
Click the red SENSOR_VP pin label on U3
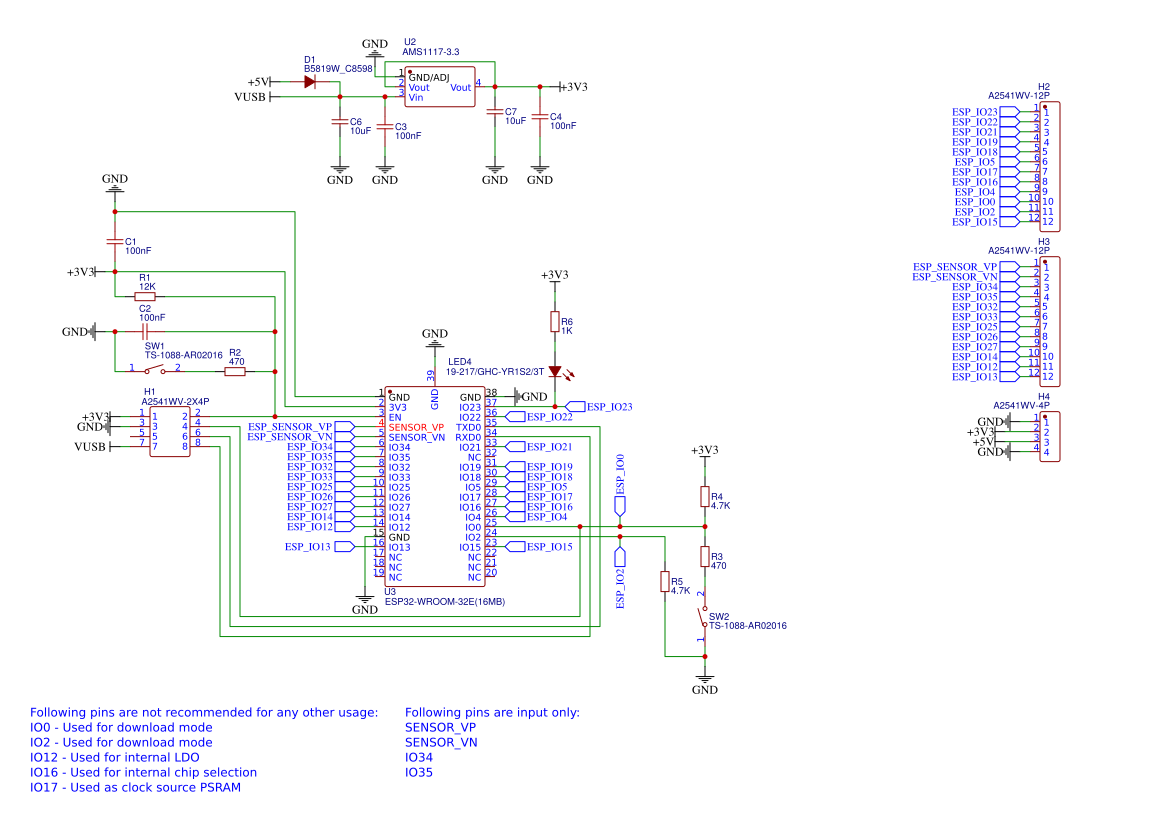coord(416,427)
